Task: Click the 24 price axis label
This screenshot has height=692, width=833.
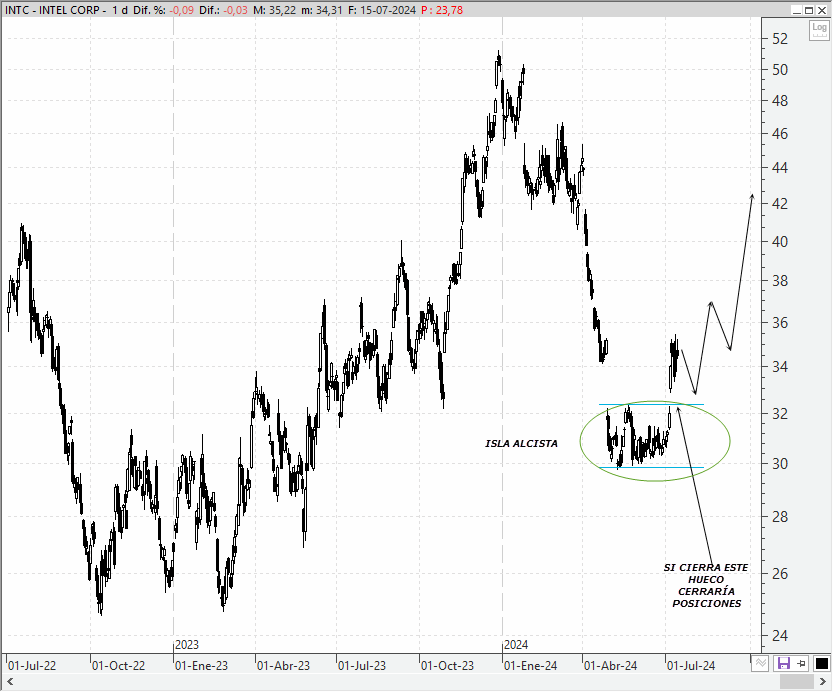Action: point(780,635)
